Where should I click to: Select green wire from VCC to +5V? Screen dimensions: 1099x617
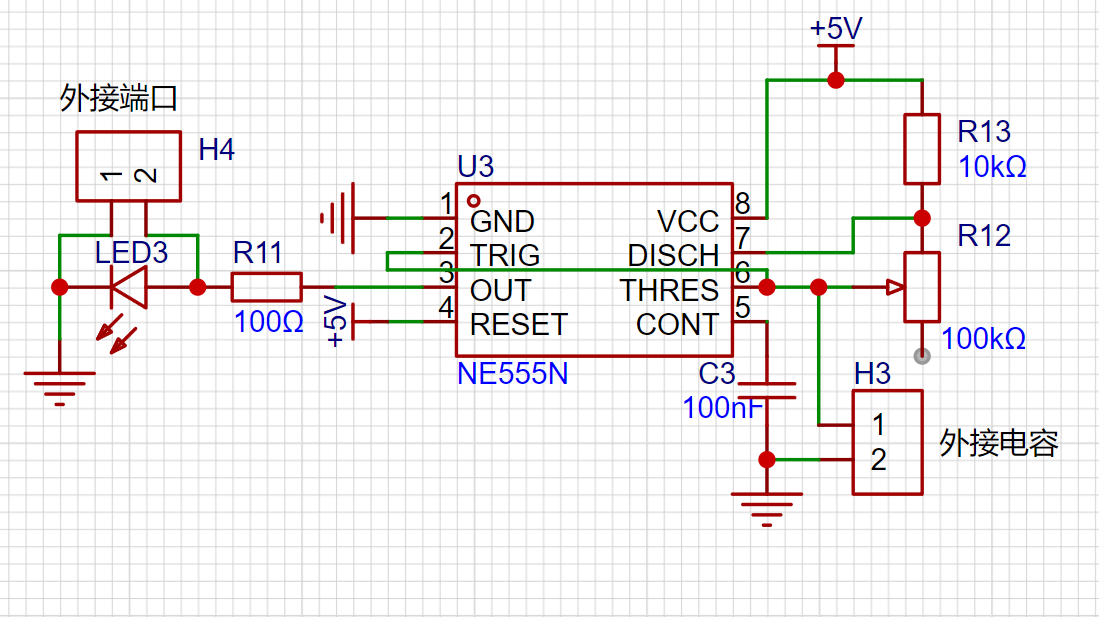pyautogui.click(x=767, y=149)
